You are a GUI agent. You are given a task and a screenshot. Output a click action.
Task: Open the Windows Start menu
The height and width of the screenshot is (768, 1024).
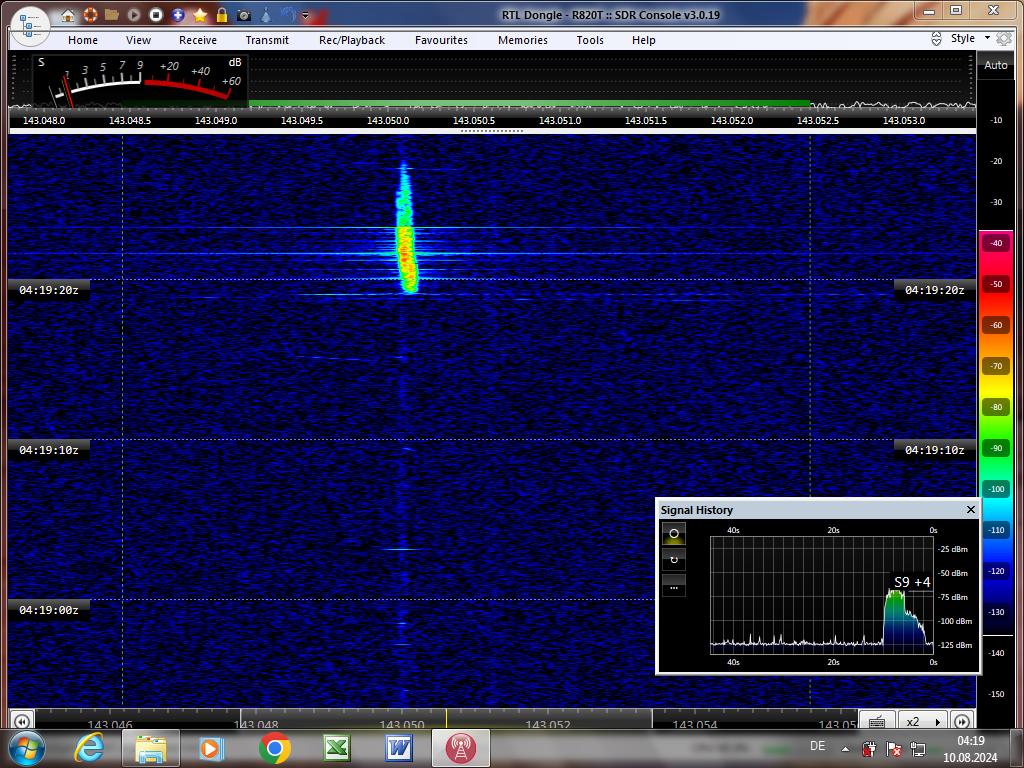coord(27,748)
